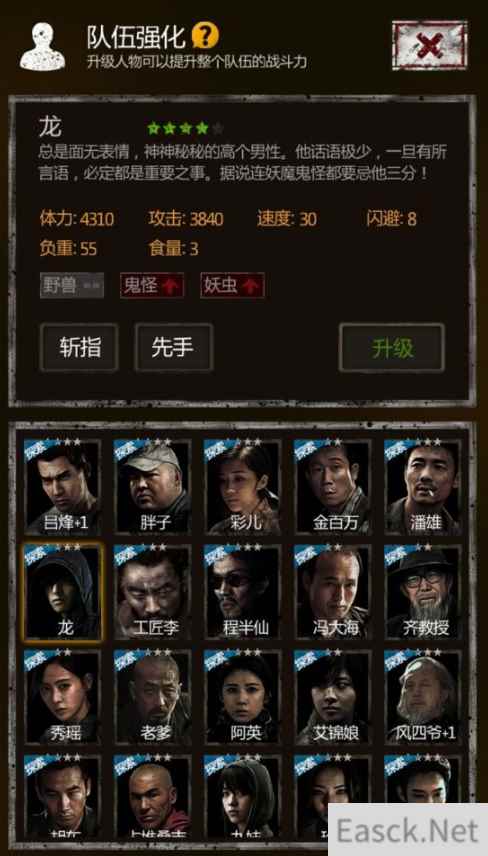Close the team upgrade panel
Viewport: 488px width, 856px height.
pyautogui.click(x=430, y=45)
